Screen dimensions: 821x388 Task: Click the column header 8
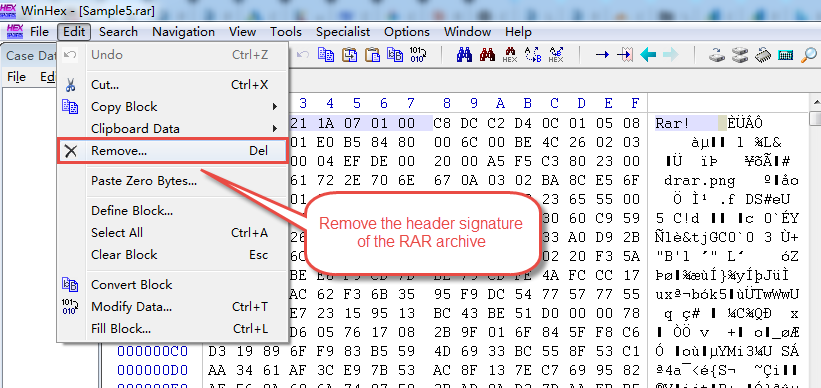446,103
